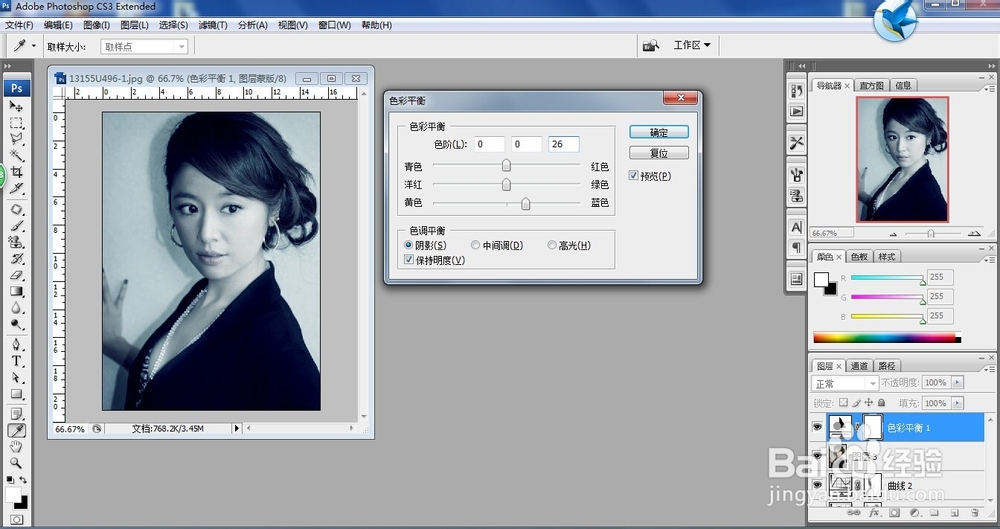Toggle the 预览 preview checkbox
The image size is (1000, 529).
click(633, 175)
